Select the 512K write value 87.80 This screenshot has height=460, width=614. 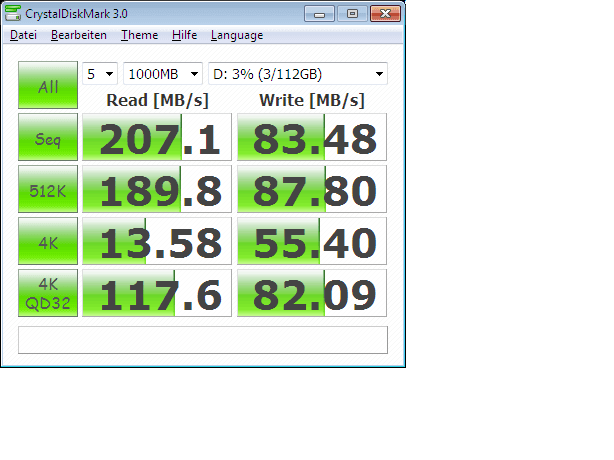312,189
